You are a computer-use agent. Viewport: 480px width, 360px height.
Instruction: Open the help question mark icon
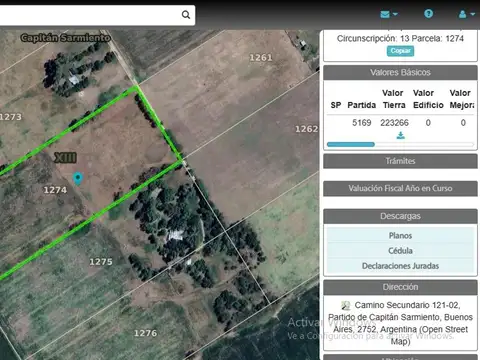point(428,14)
